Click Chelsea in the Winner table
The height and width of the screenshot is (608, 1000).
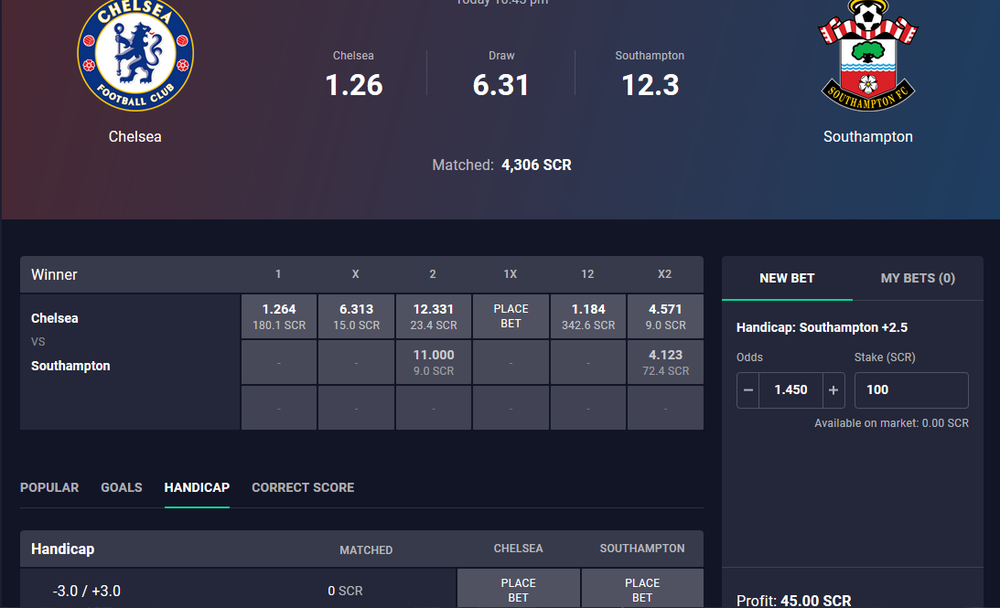(55, 318)
